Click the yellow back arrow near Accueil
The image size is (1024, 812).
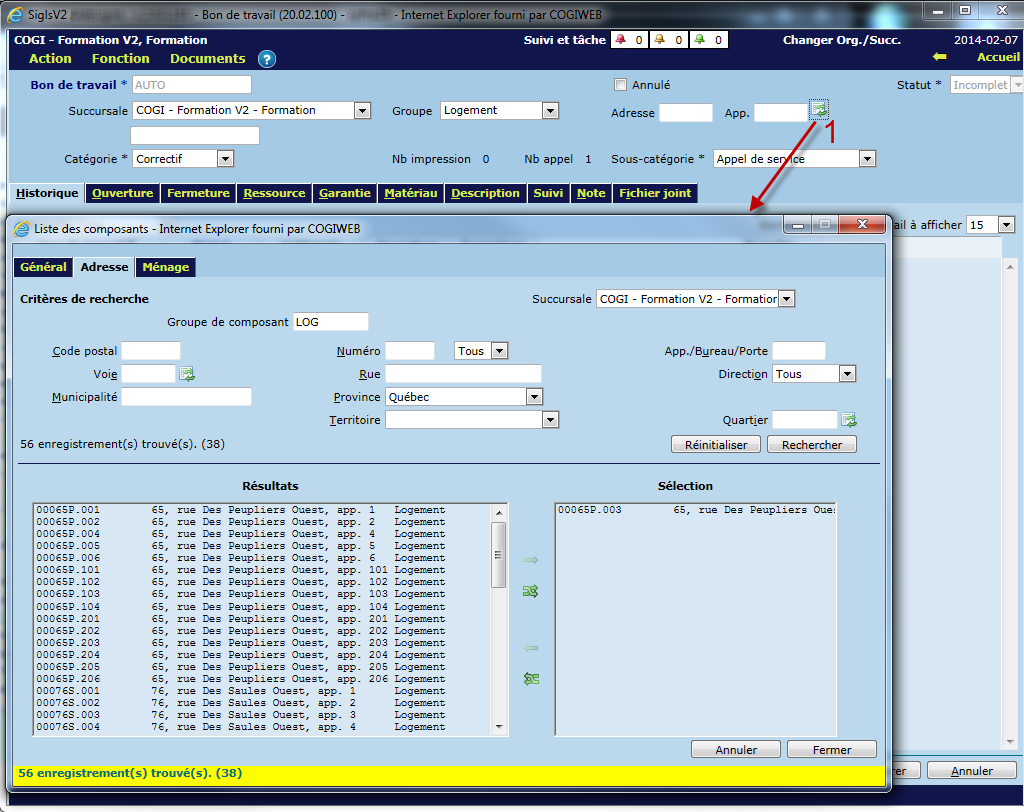(939, 58)
